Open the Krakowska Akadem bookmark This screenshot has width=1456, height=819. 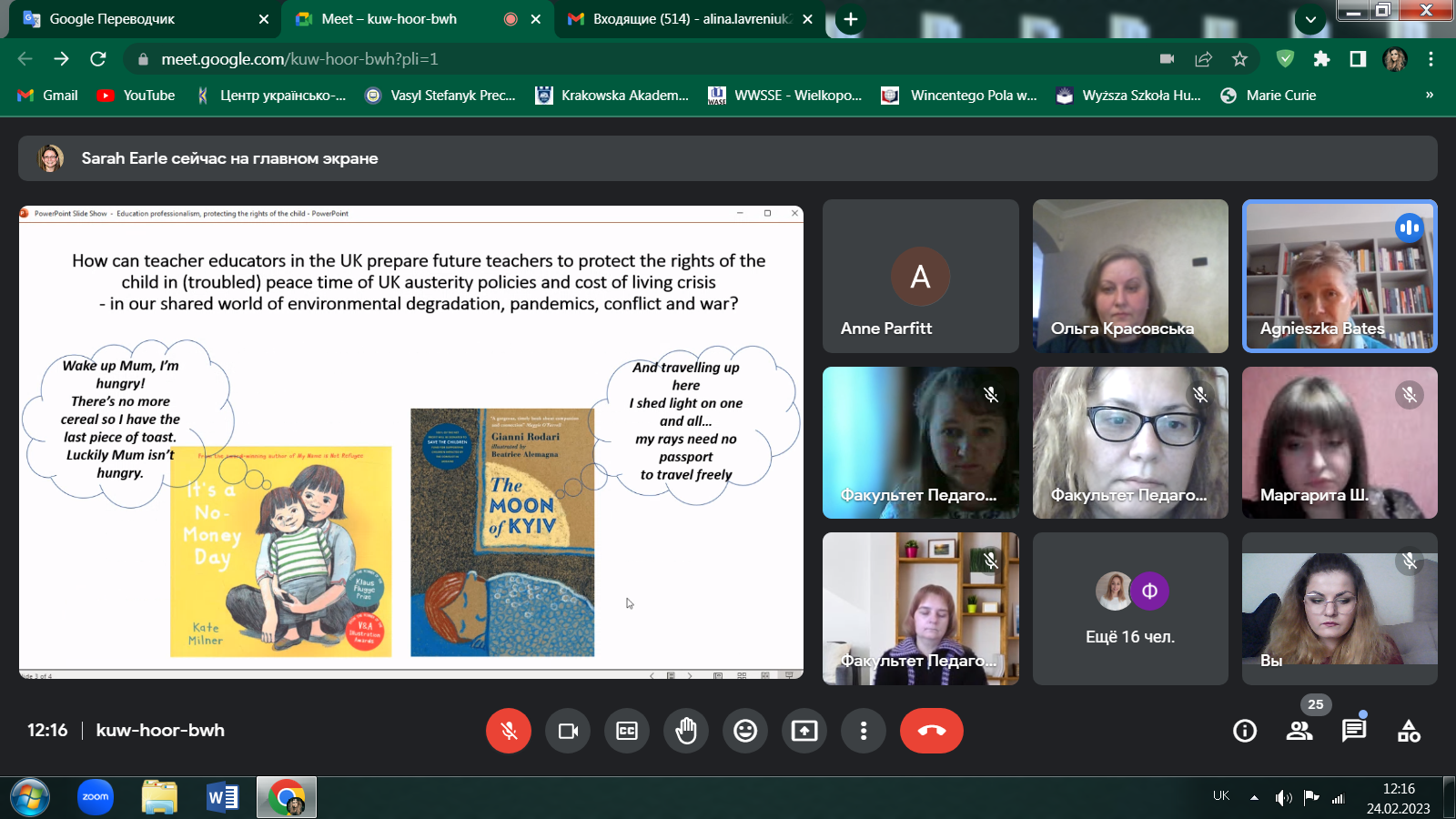point(612,96)
